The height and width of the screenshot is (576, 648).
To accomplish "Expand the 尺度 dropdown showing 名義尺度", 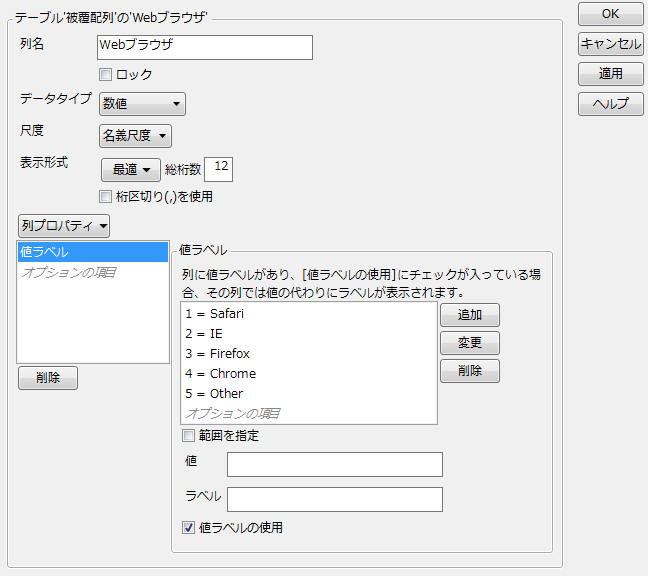I will (x=135, y=136).
